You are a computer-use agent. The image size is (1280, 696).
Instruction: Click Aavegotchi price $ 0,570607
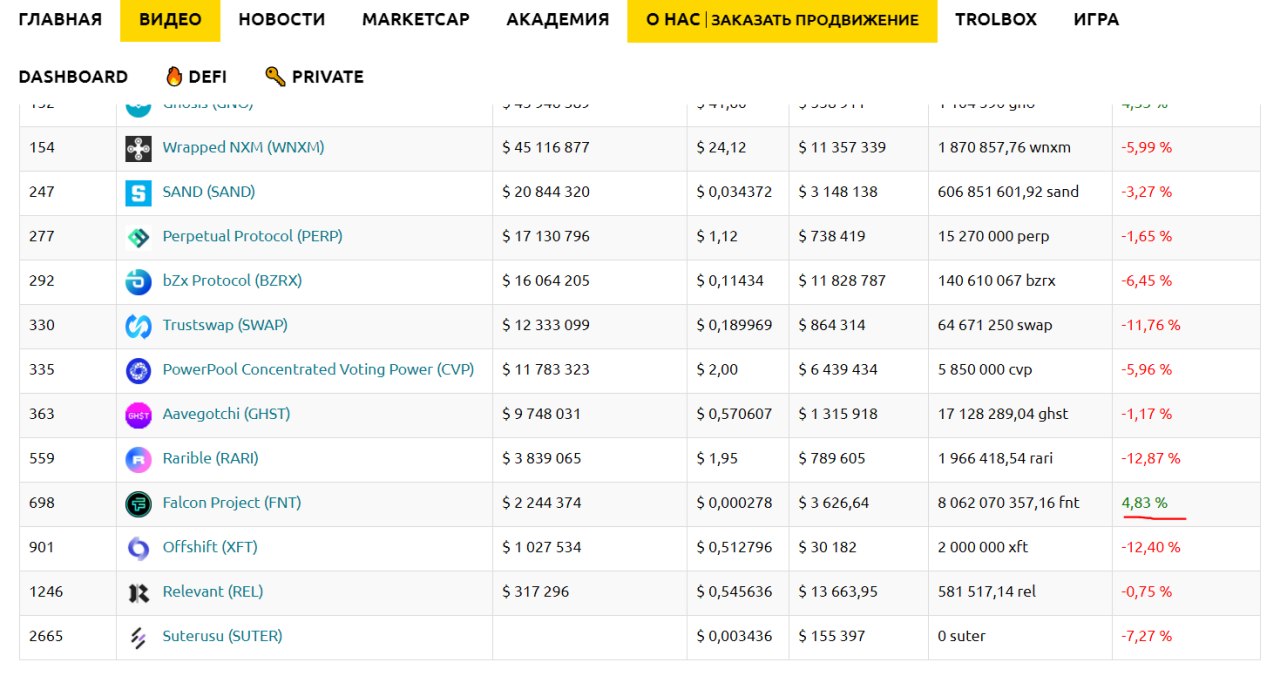coord(735,414)
